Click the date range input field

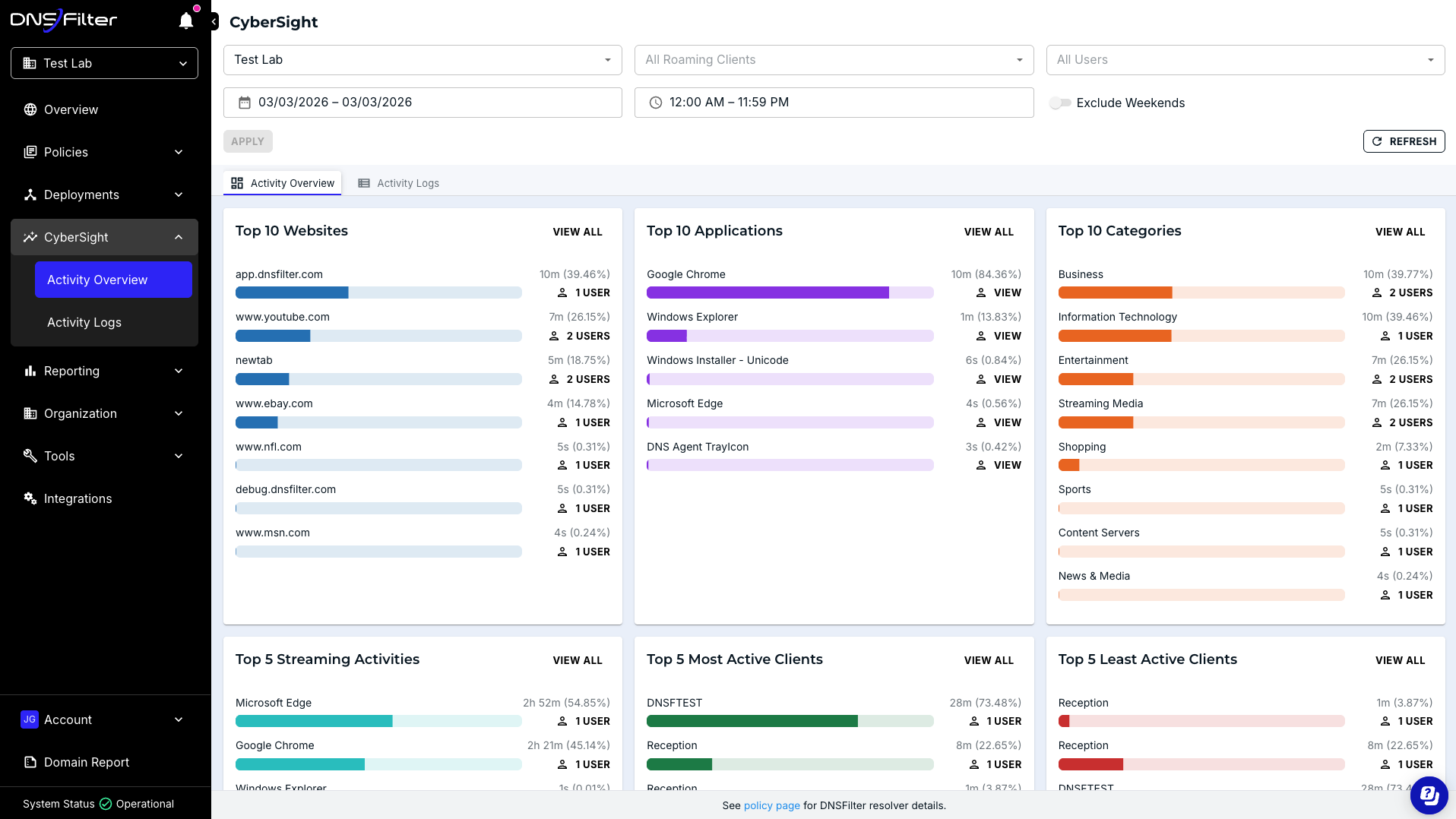click(x=423, y=103)
